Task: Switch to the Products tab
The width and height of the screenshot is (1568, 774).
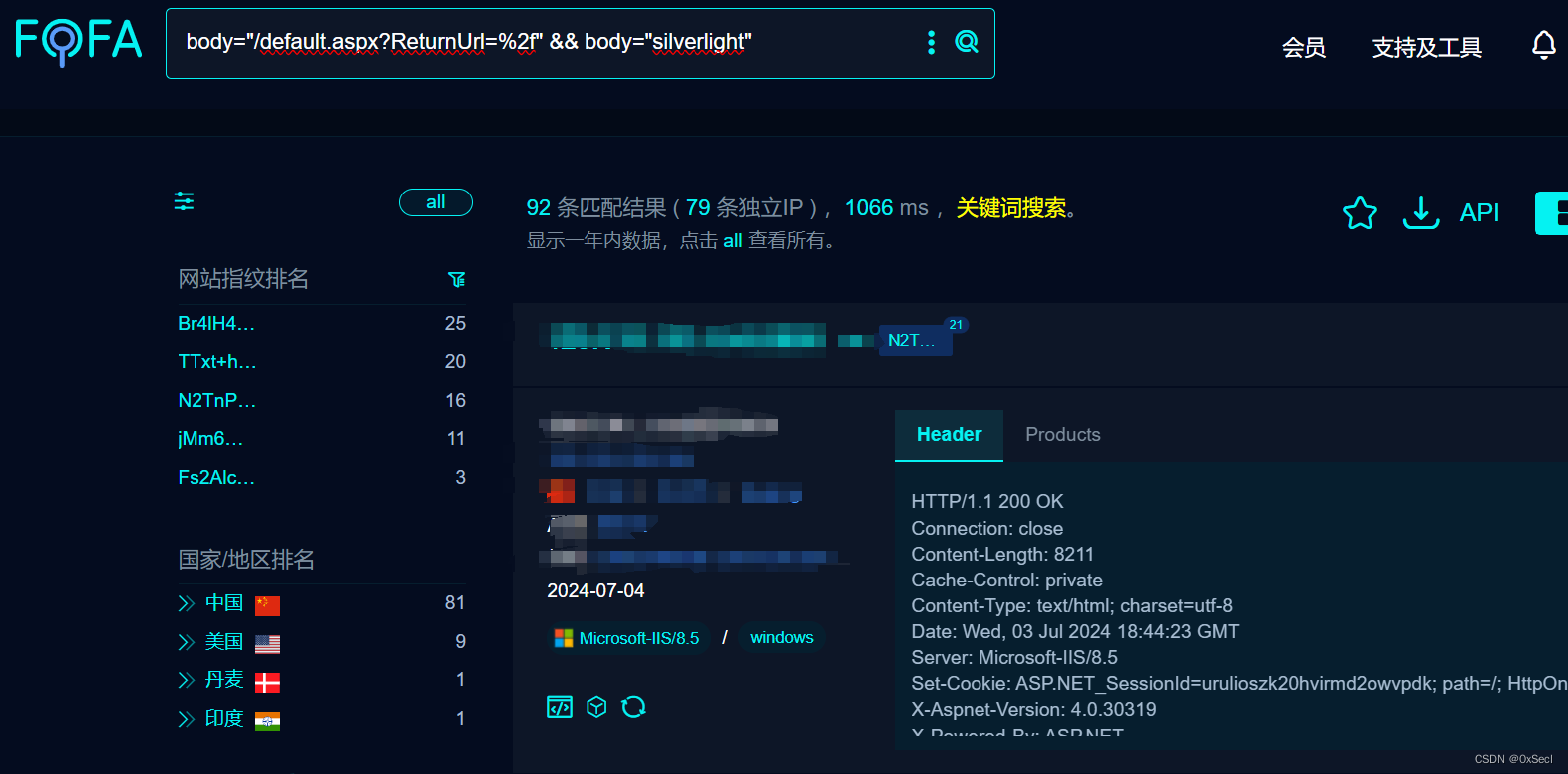Action: click(x=1063, y=435)
